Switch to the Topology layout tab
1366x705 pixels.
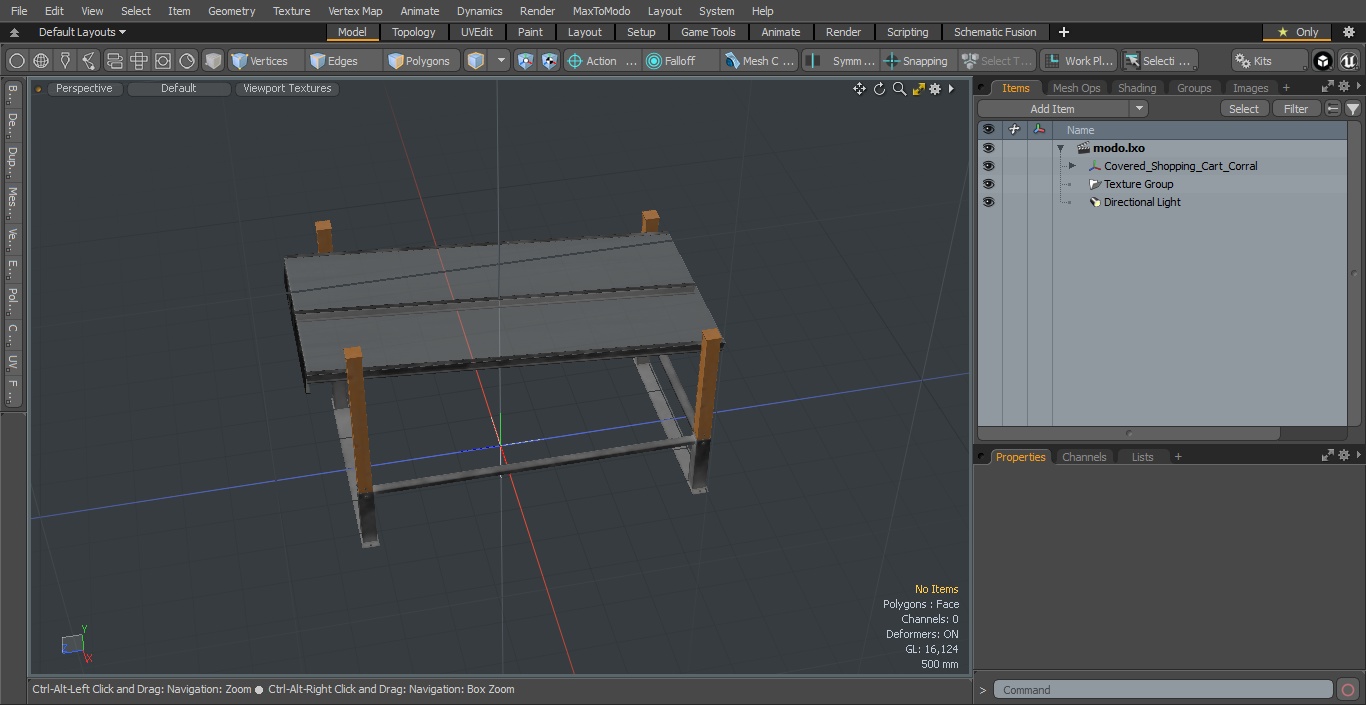(x=414, y=32)
